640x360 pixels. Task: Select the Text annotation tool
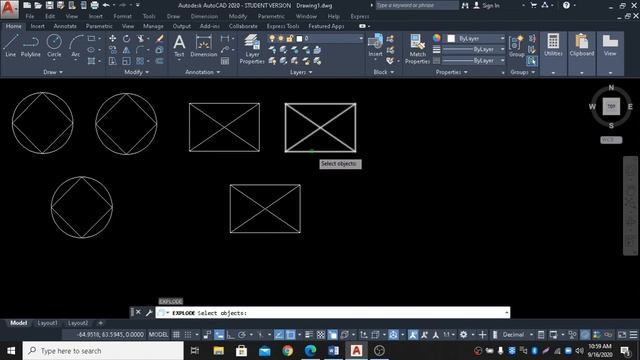[x=179, y=46]
